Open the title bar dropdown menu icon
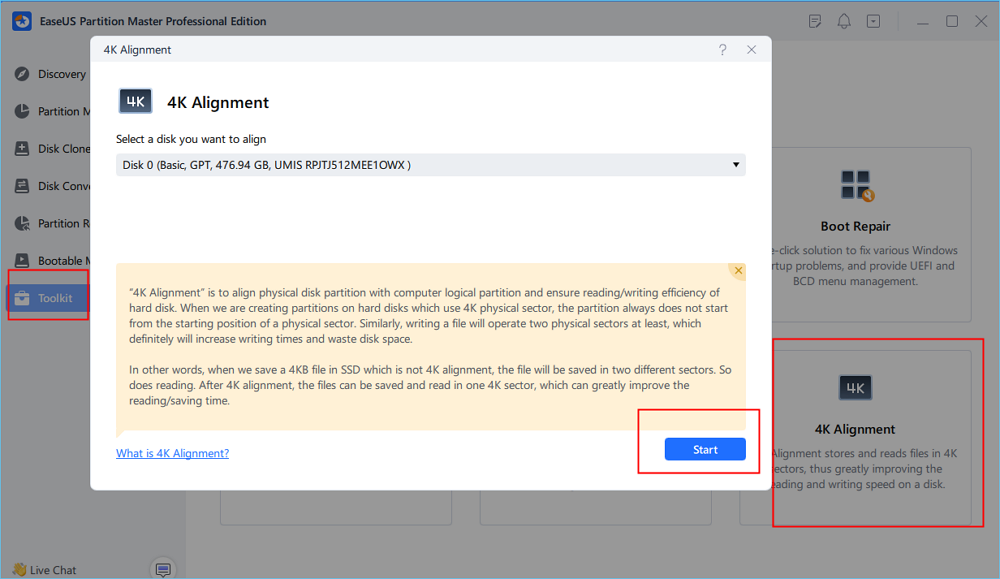Image resolution: width=1000 pixels, height=579 pixels. tap(873, 21)
